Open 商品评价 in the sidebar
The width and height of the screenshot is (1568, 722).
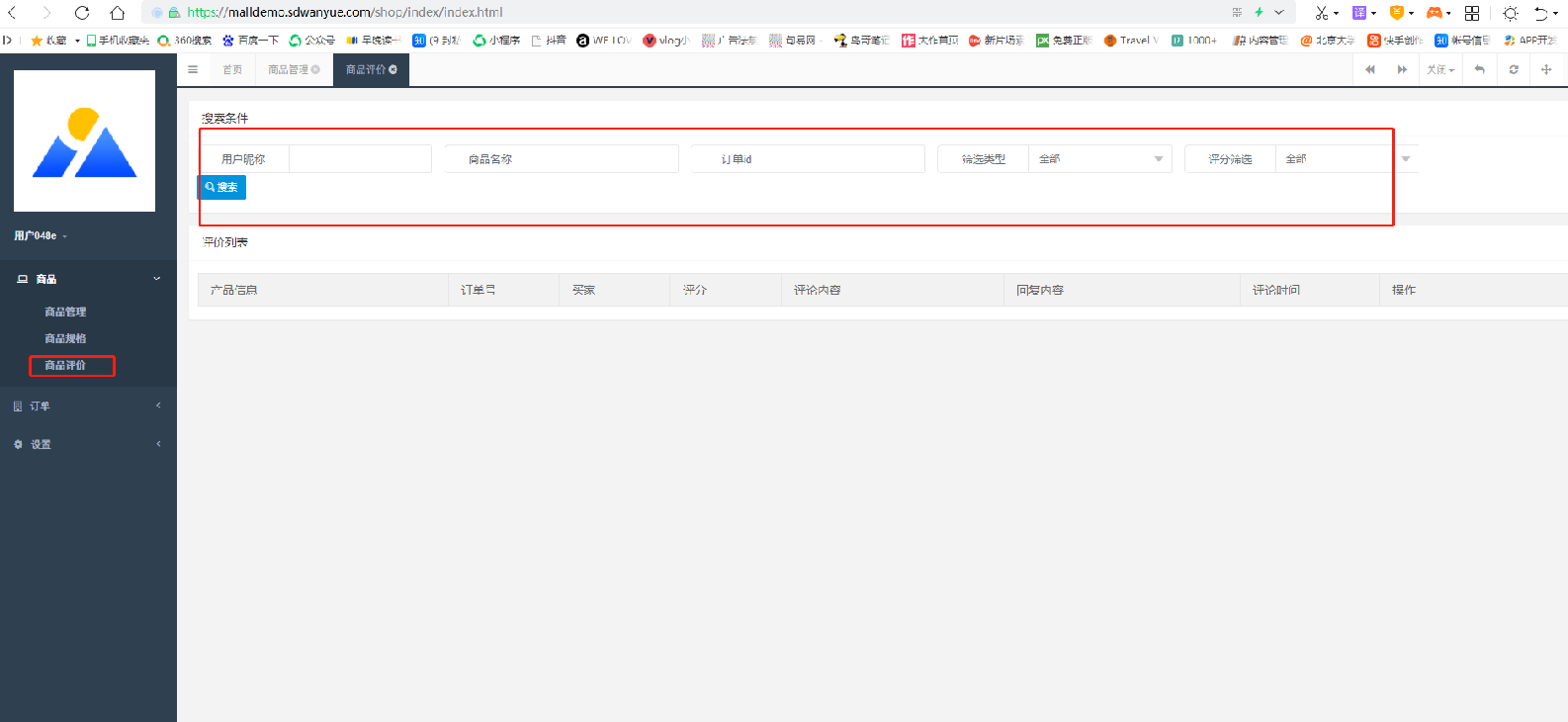pos(65,365)
